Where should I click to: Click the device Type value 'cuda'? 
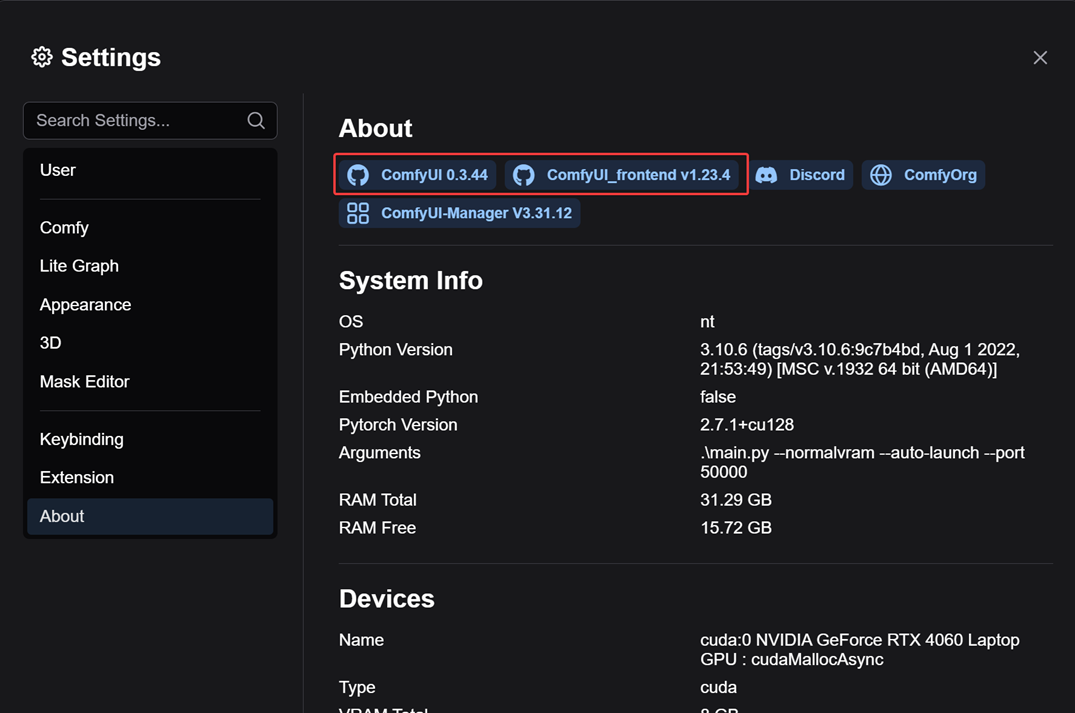click(718, 687)
